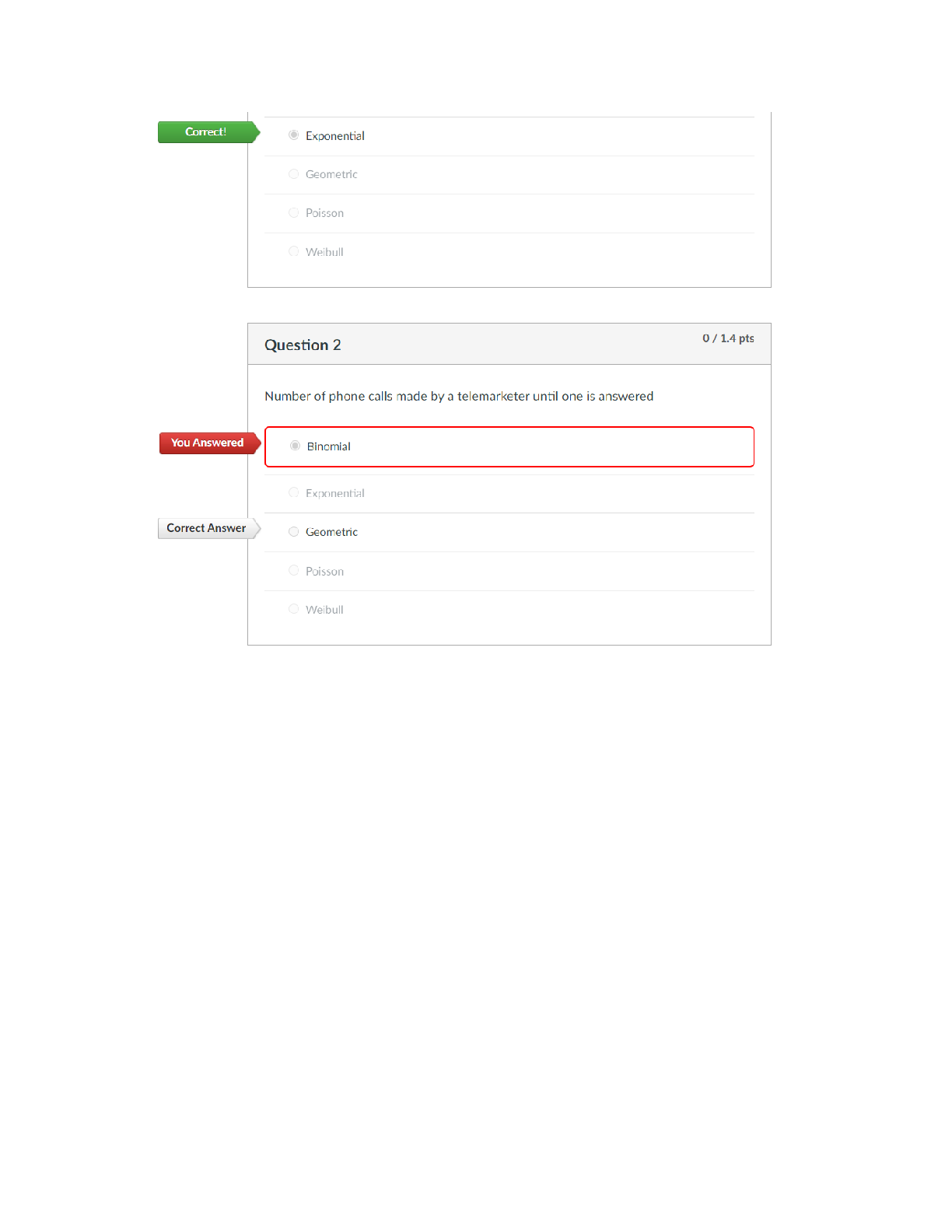Click the green Correct! badge
This screenshot has height=1232, width=952.
pos(206,132)
